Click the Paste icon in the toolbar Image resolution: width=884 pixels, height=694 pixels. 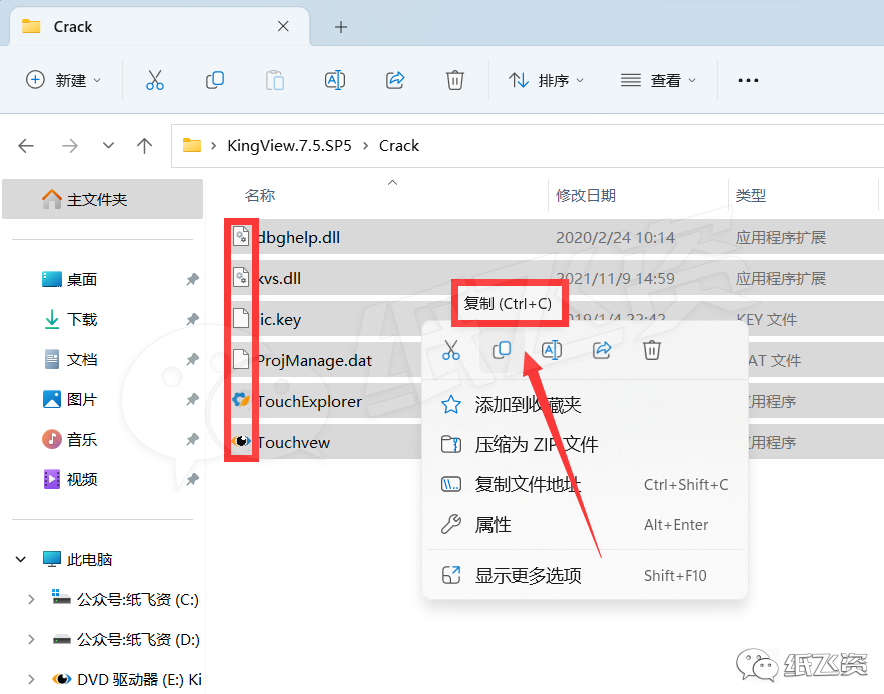click(x=275, y=80)
